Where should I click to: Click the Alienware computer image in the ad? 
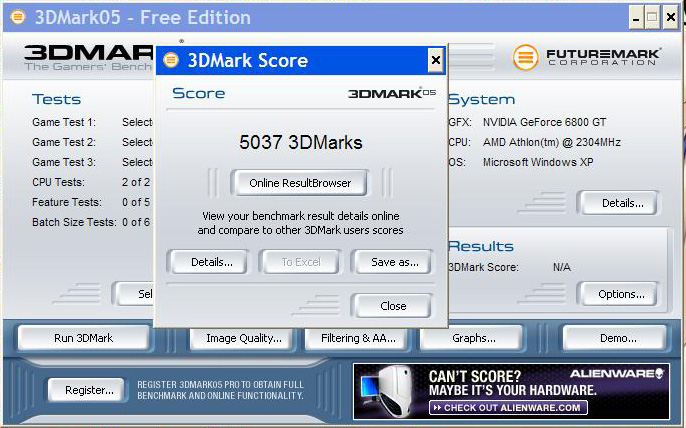(x=388, y=391)
